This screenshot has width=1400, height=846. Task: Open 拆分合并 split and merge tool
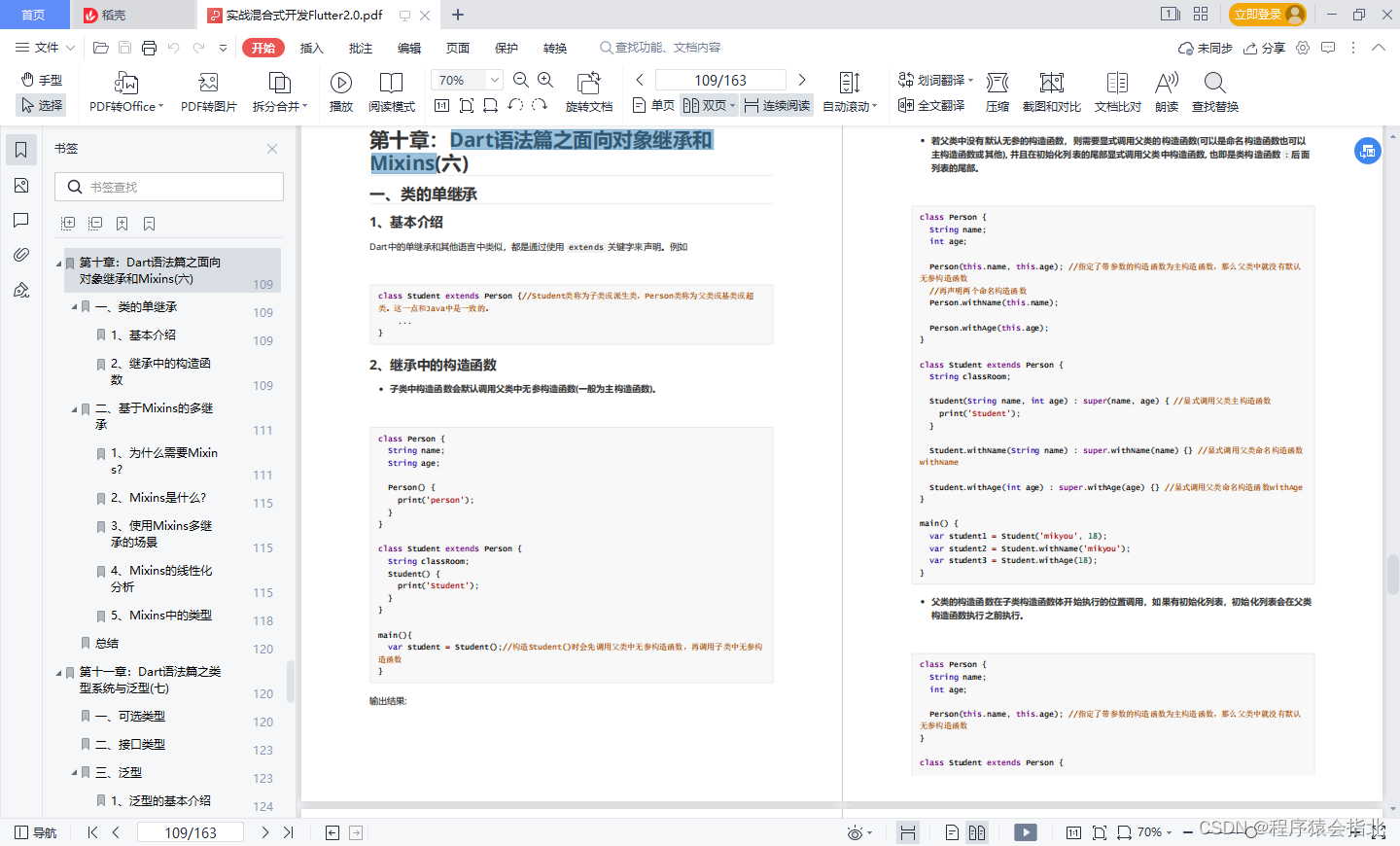pos(280,93)
